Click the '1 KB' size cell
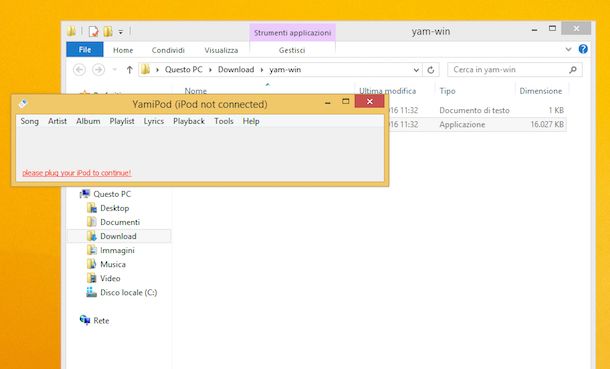 click(x=556, y=110)
